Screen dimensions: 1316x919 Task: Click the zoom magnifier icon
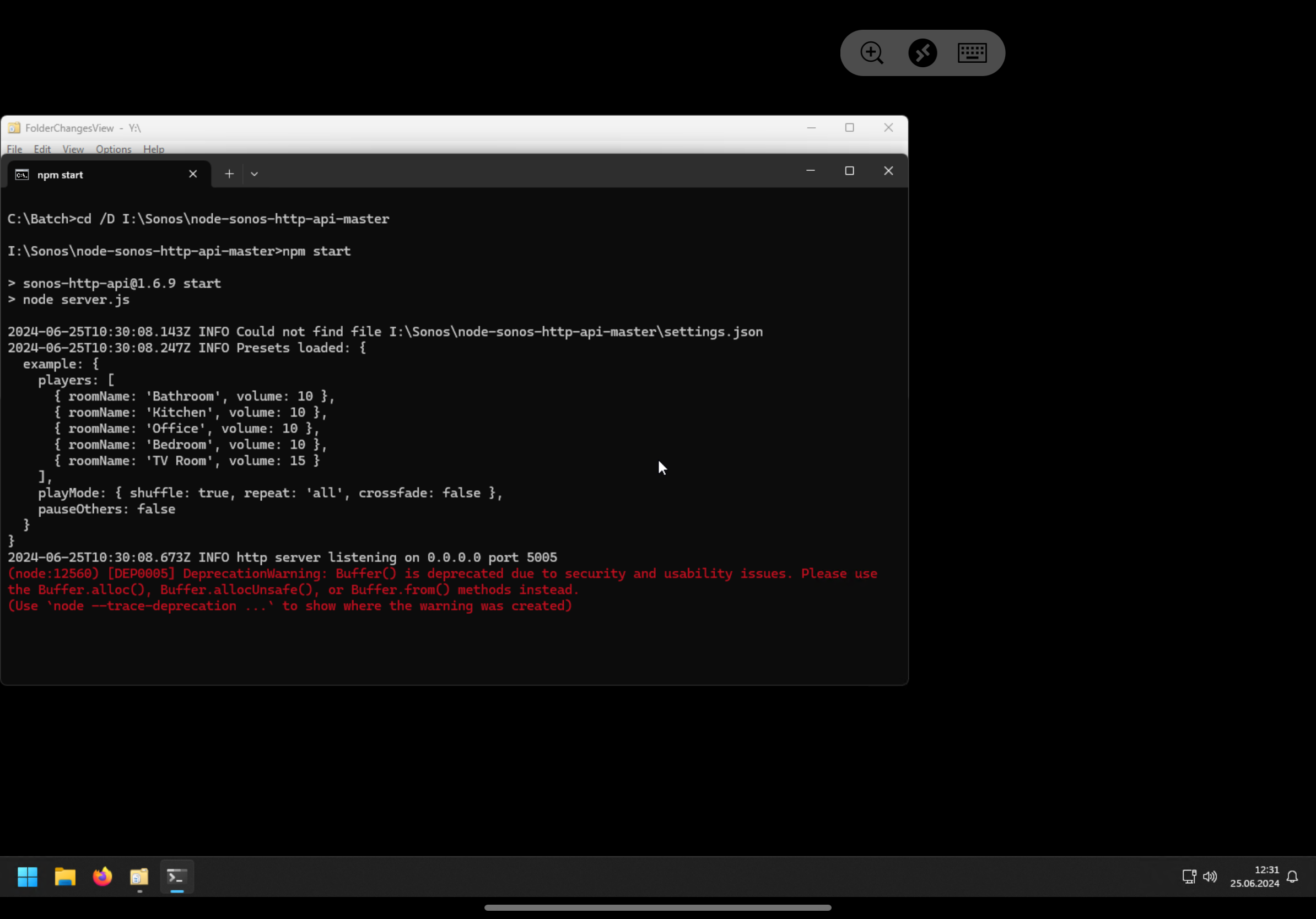point(871,53)
